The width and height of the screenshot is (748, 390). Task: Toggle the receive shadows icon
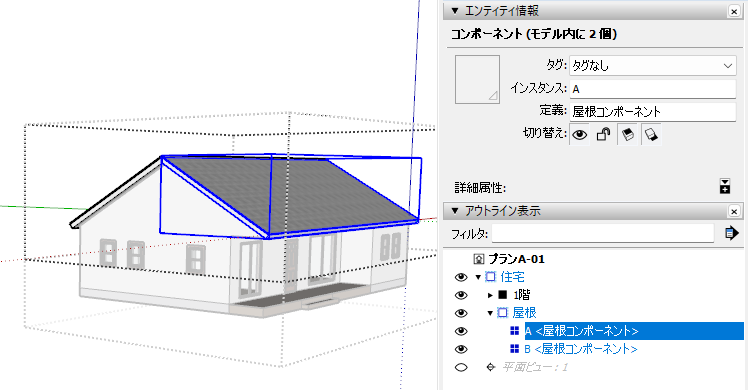coord(628,135)
